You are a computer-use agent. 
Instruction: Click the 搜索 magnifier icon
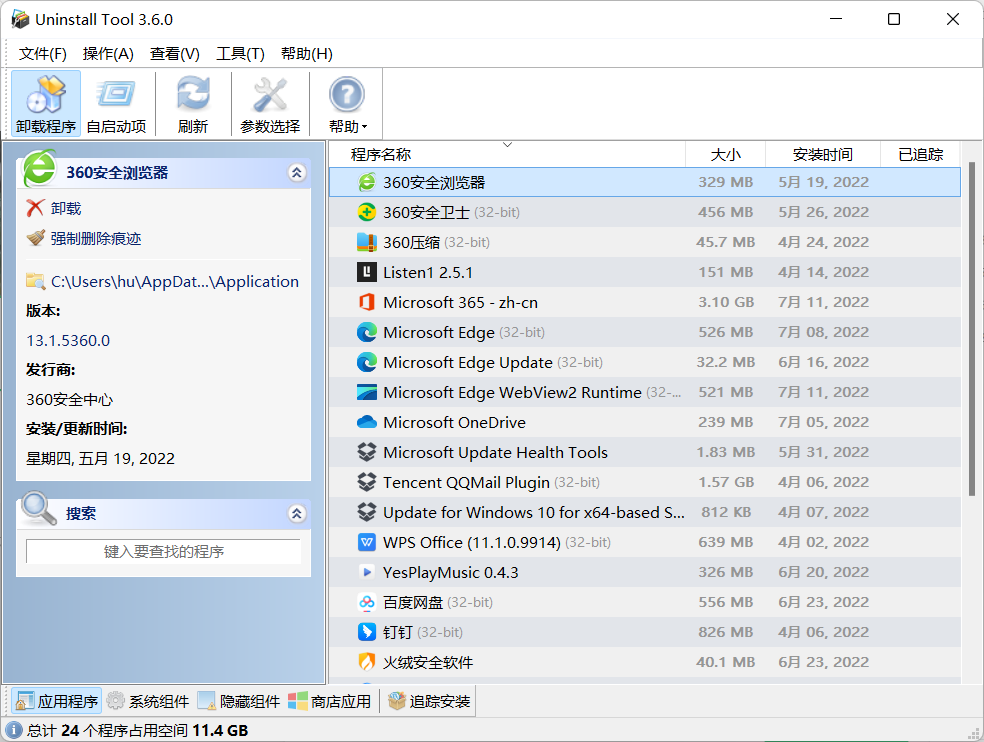pyautogui.click(x=37, y=512)
